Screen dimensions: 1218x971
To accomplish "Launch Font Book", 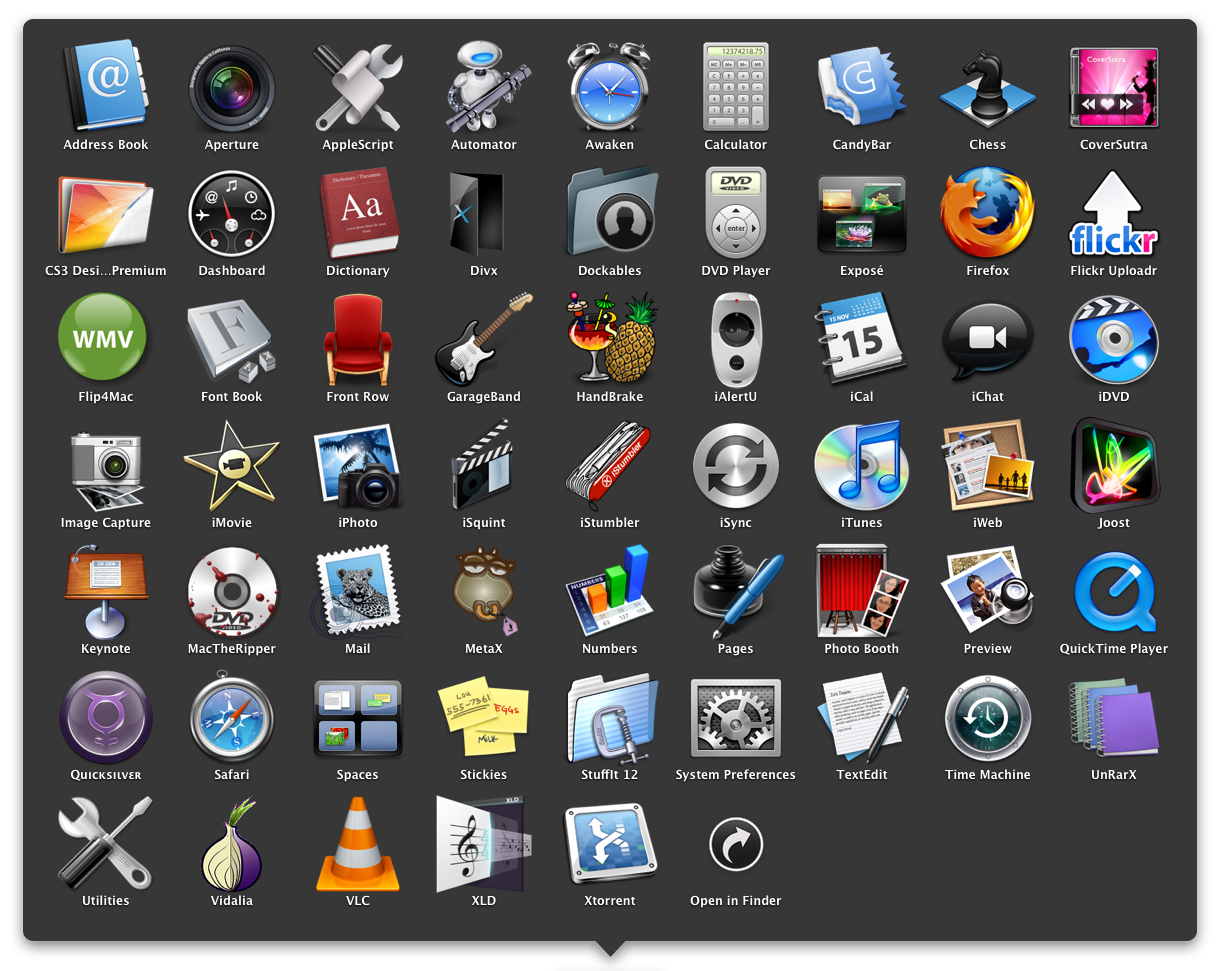I will pos(232,339).
